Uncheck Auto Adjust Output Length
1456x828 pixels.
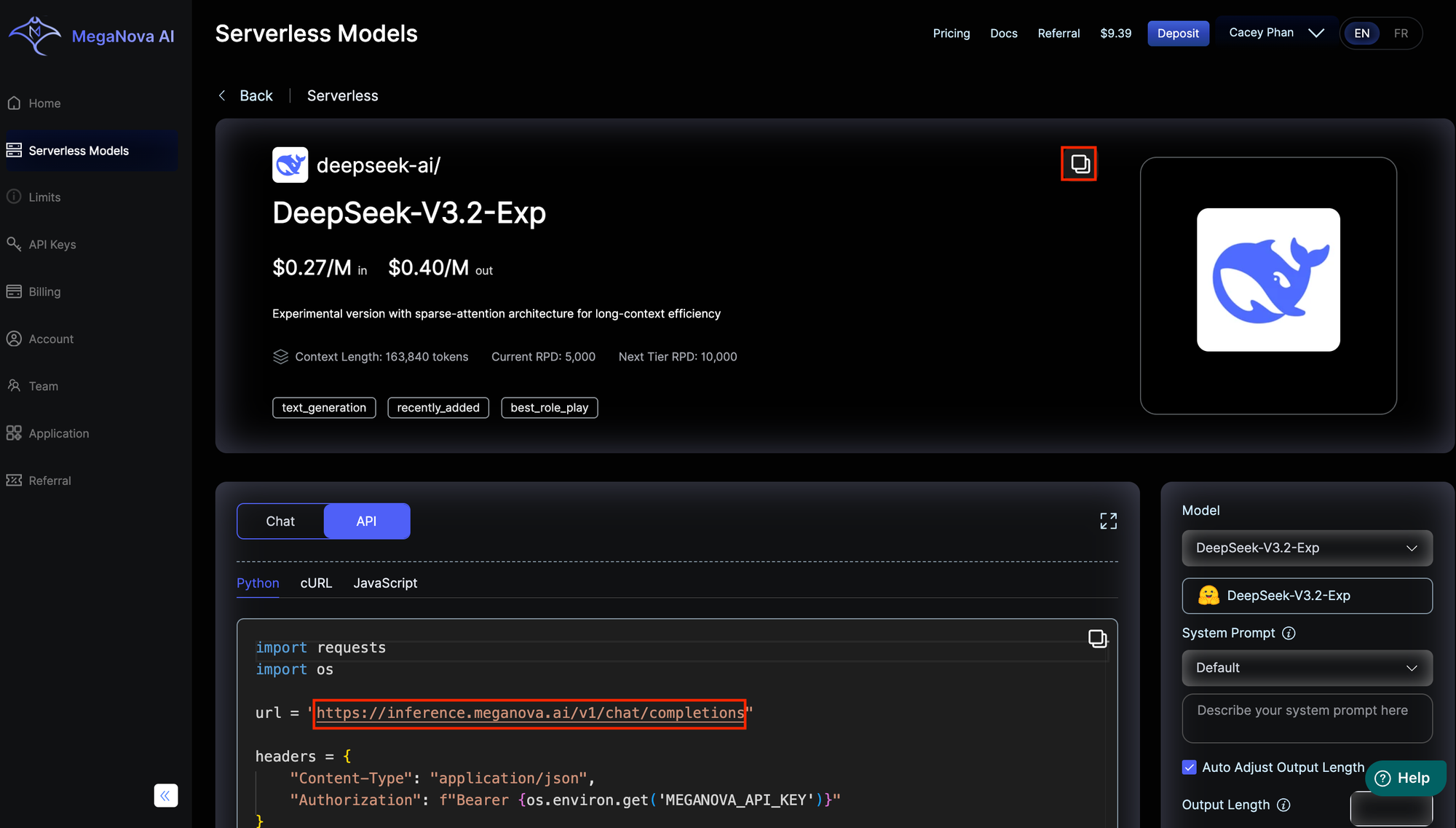tap(1190, 767)
